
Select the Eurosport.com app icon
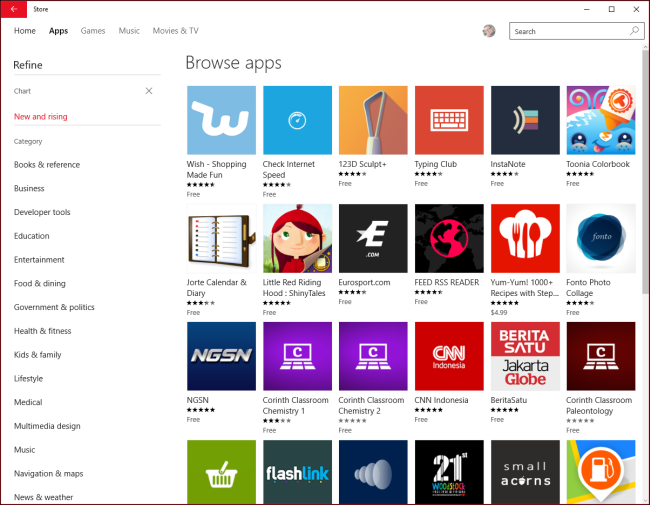(373, 238)
